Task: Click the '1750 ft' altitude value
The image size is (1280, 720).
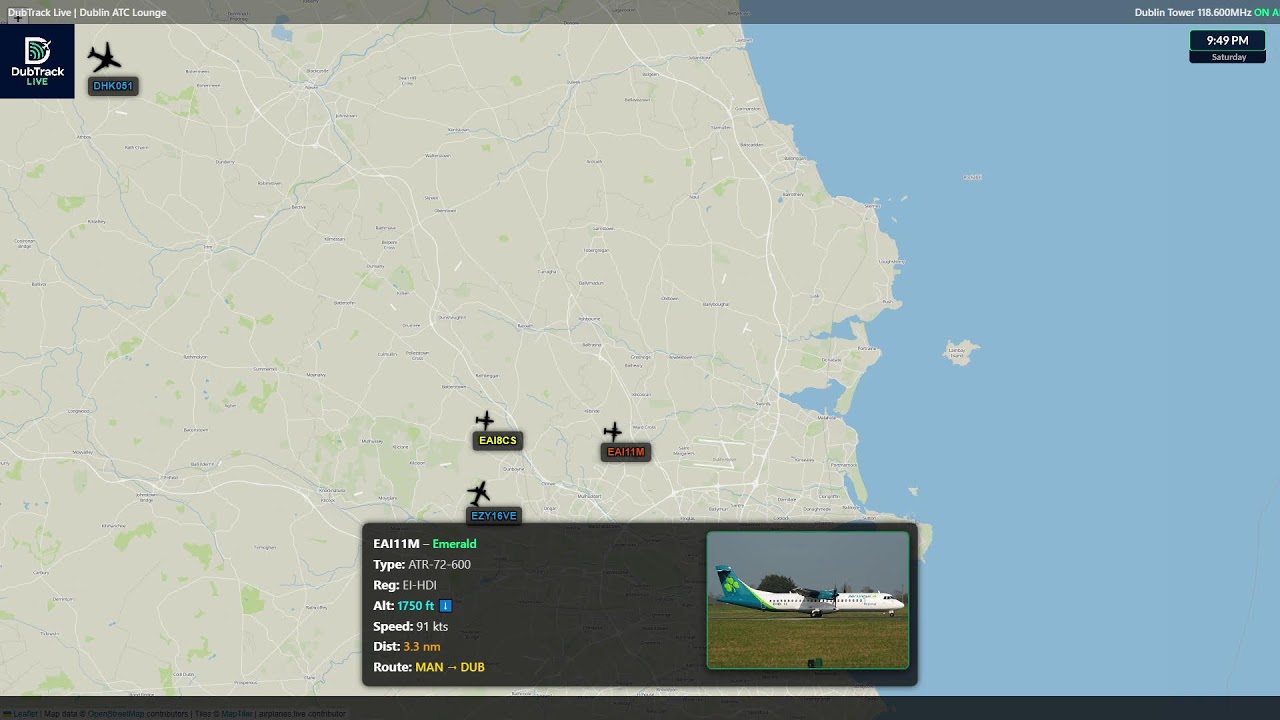Action: (x=416, y=606)
